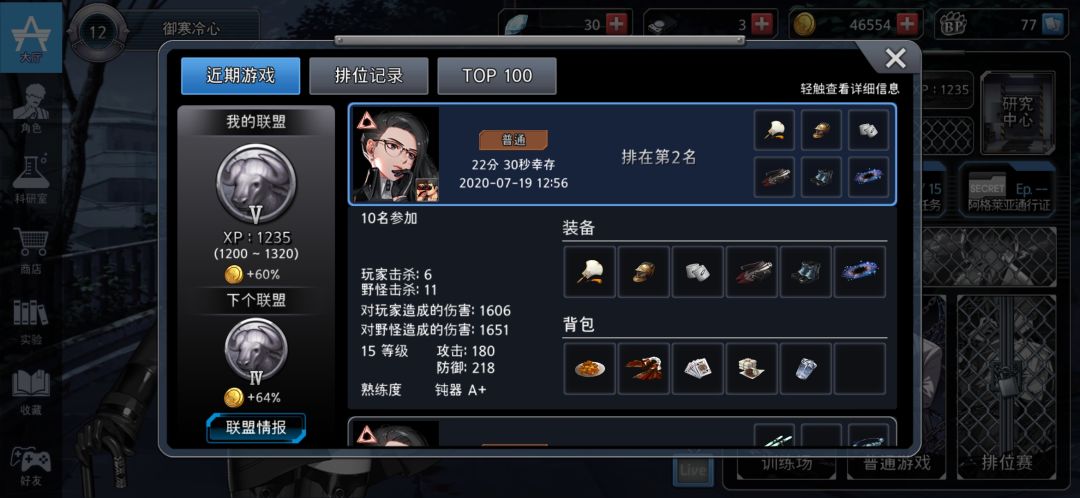1080x498 pixels.
Task: Open the 角色 character sidebar icon
Action: coord(31,110)
